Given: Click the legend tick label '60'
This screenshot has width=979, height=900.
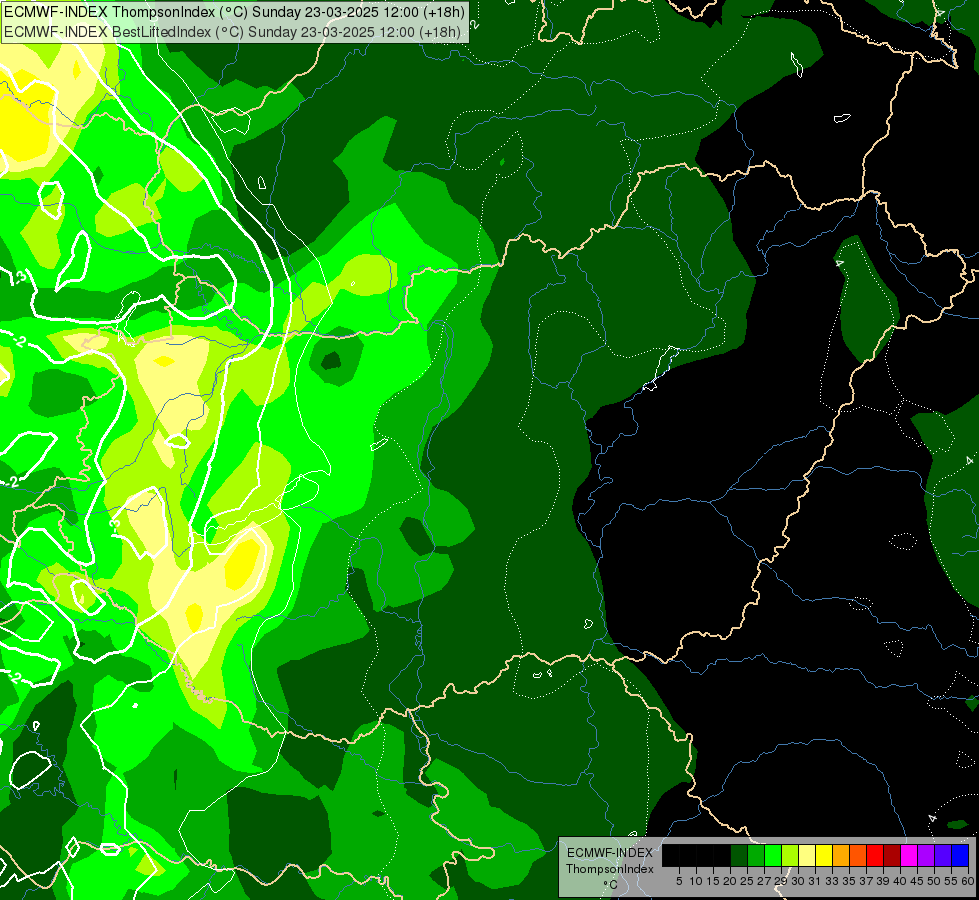Looking at the screenshot, I should (x=968, y=881).
